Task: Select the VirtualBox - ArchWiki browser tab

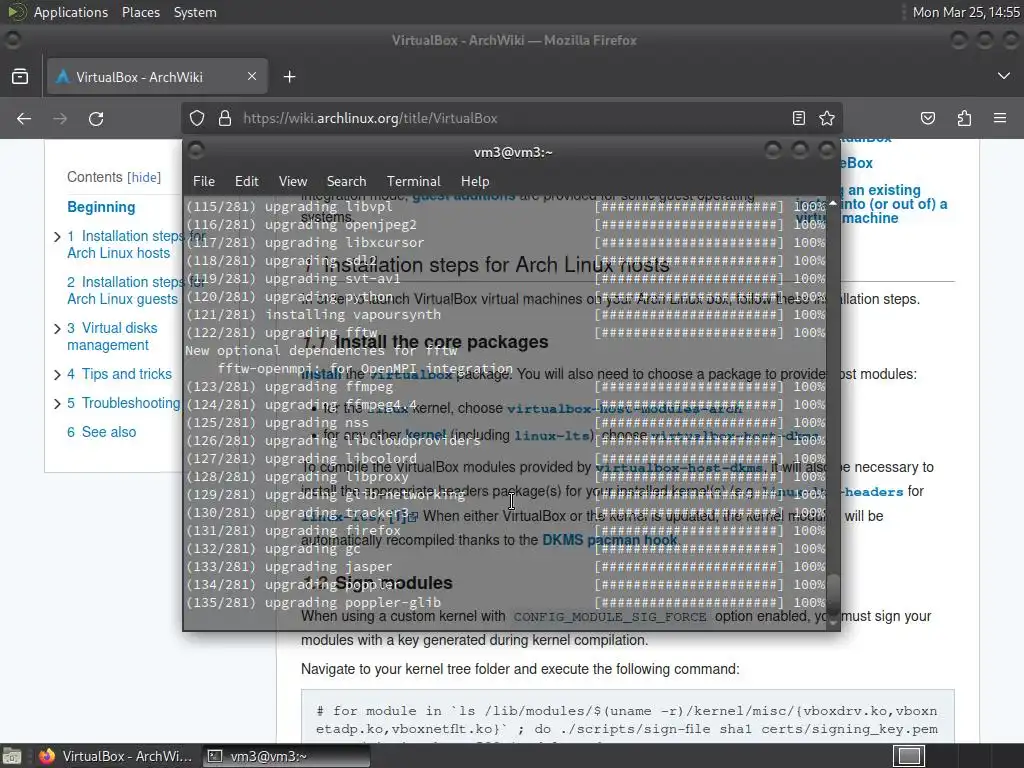Action: [157, 76]
